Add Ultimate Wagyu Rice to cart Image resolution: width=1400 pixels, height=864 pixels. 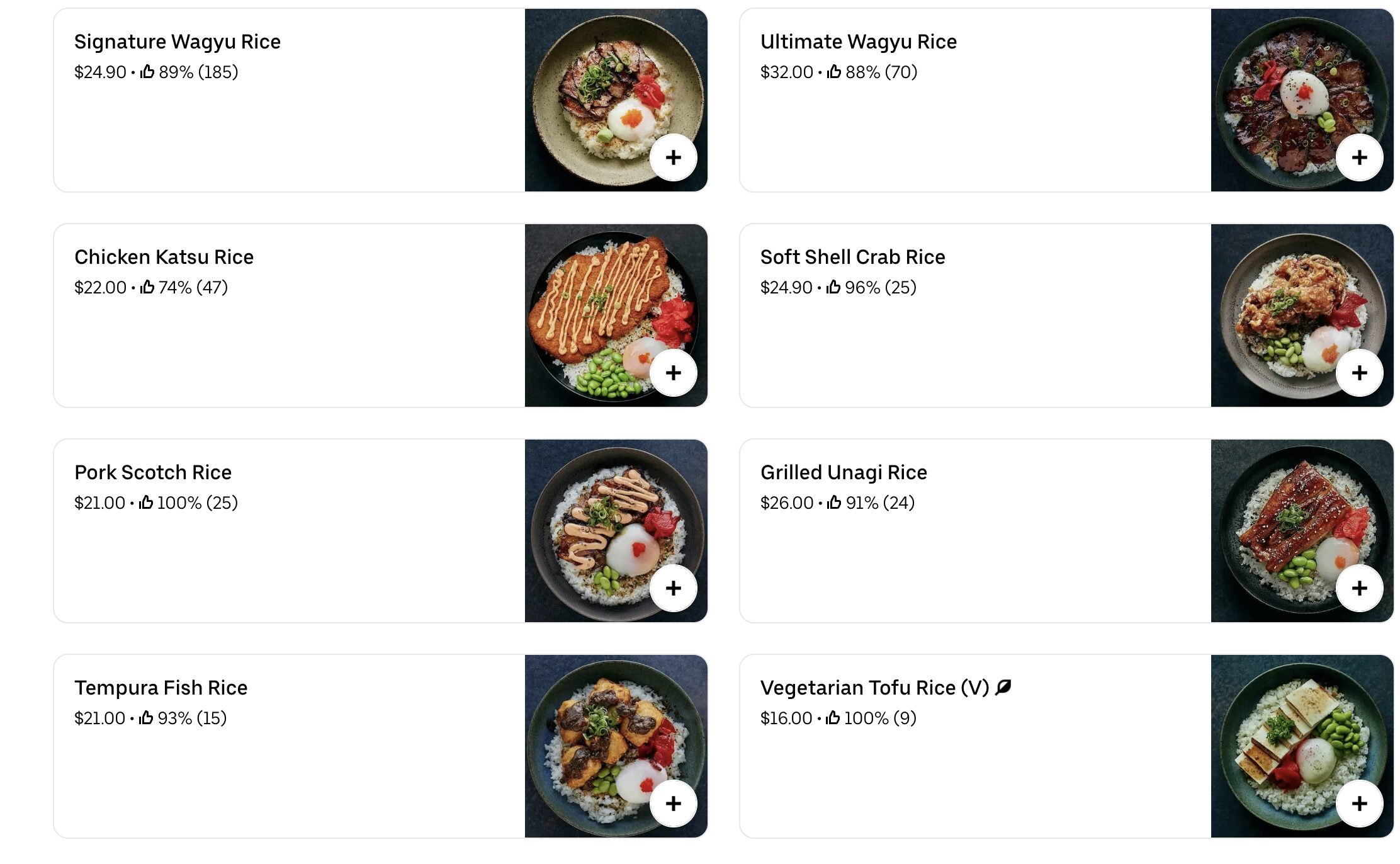click(x=1360, y=157)
